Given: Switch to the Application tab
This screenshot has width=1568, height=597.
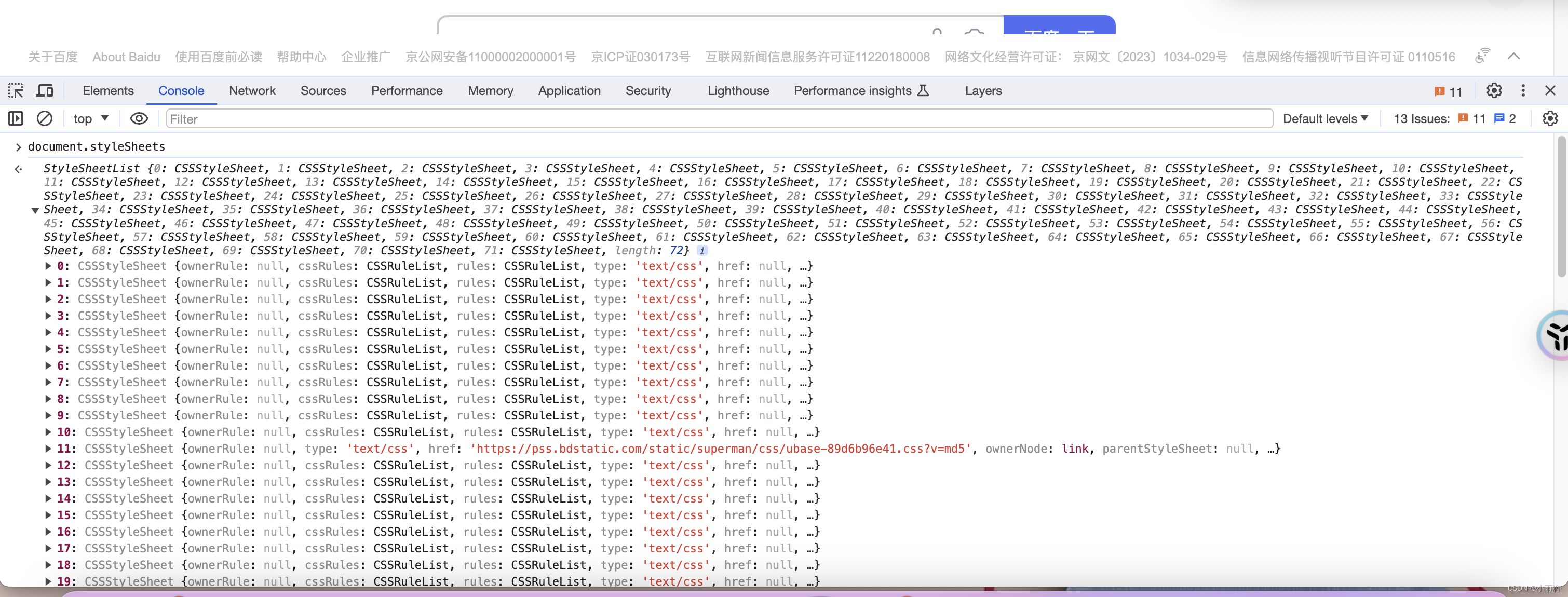Looking at the screenshot, I should (569, 91).
